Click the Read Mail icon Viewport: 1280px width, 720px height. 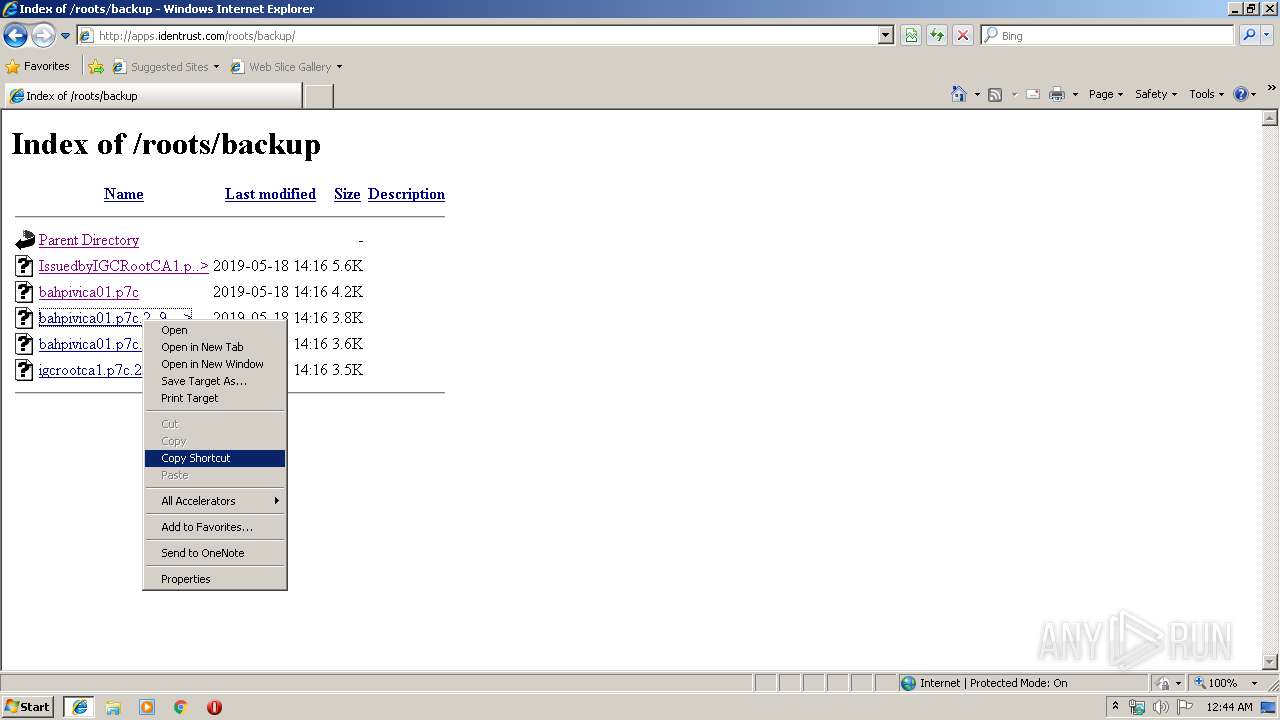point(1033,94)
